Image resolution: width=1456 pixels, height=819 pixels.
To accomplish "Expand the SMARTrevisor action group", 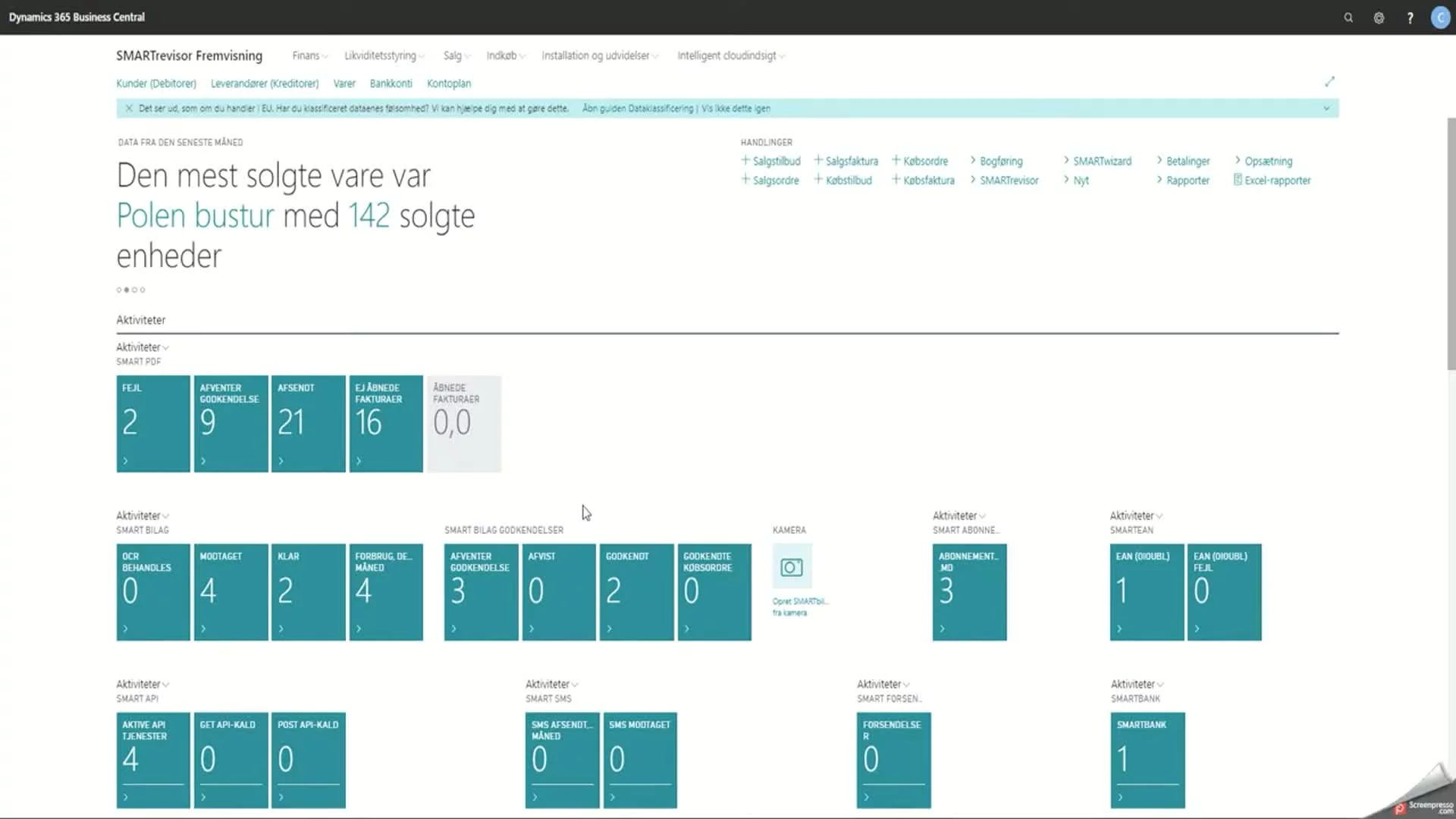I will [1004, 180].
